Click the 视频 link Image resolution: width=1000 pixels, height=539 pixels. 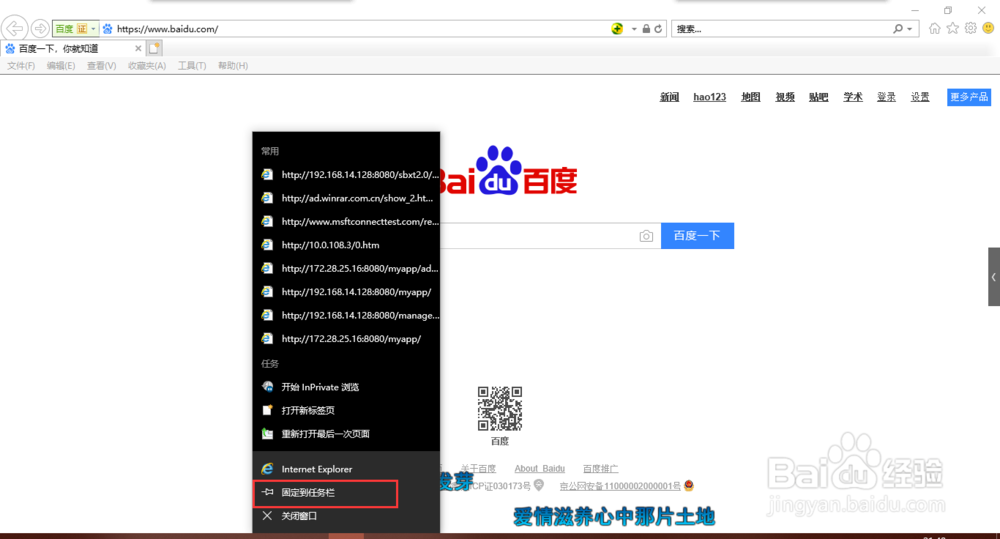[x=785, y=97]
